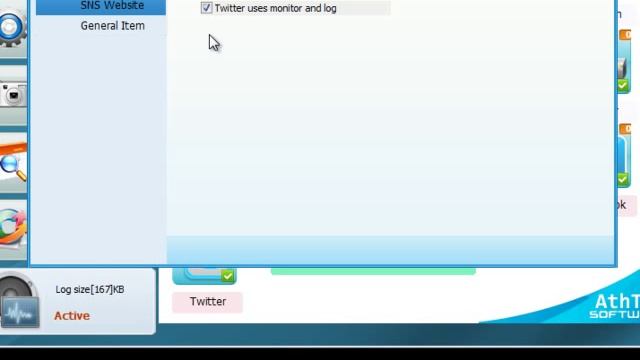Open the camera screenshot sidebar icon
This screenshot has height=360, width=640.
(x=13, y=95)
